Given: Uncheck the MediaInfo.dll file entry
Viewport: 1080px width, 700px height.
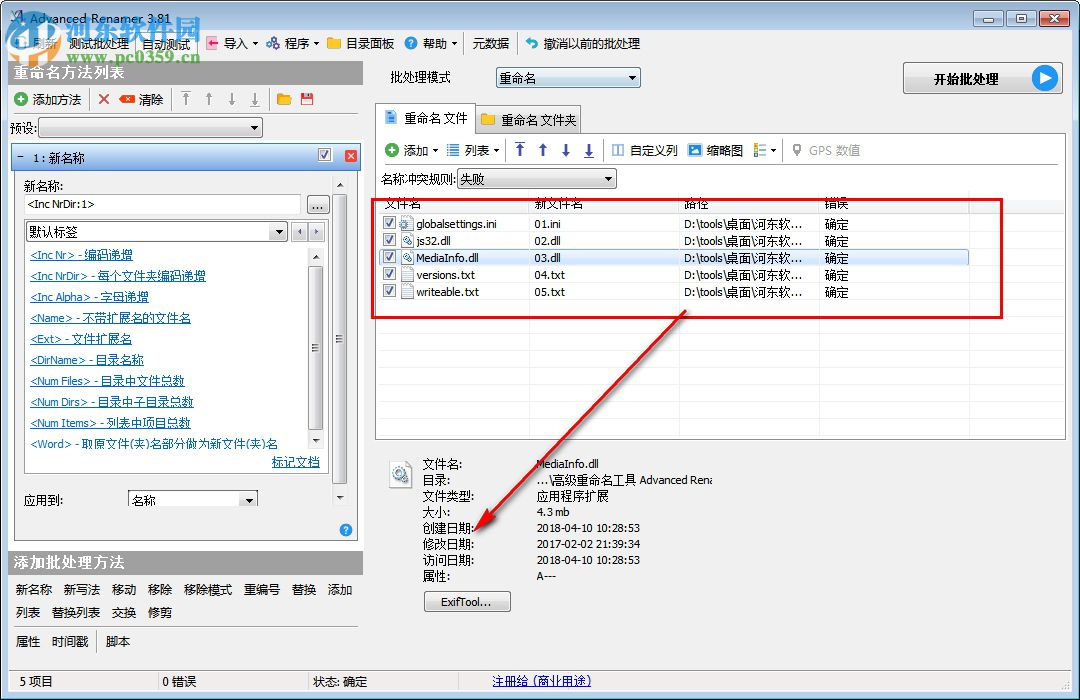Looking at the screenshot, I should (390, 257).
